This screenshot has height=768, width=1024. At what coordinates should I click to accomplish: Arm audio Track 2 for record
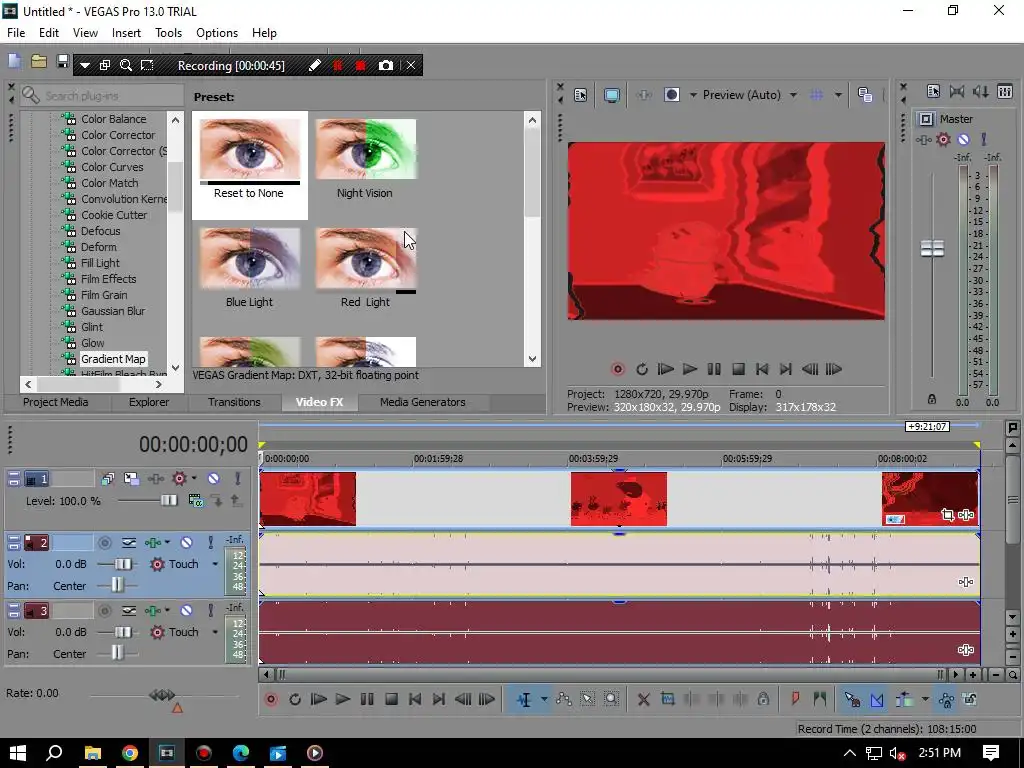104,542
